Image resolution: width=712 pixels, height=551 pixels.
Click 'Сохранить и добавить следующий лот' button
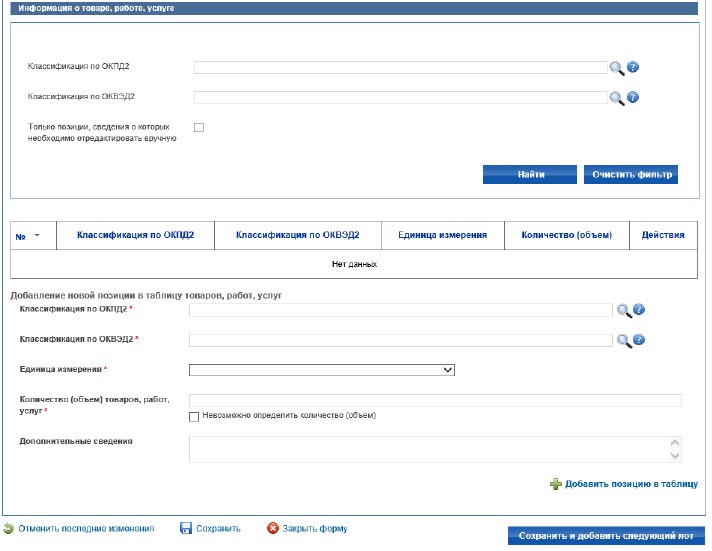(x=605, y=536)
